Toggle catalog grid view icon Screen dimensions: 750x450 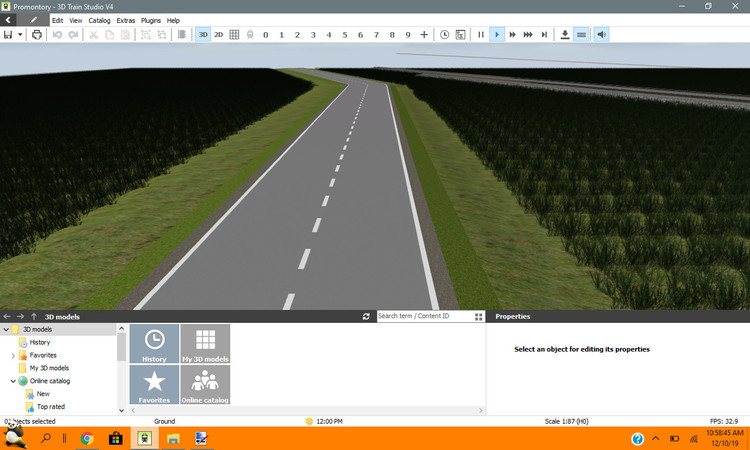click(478, 316)
